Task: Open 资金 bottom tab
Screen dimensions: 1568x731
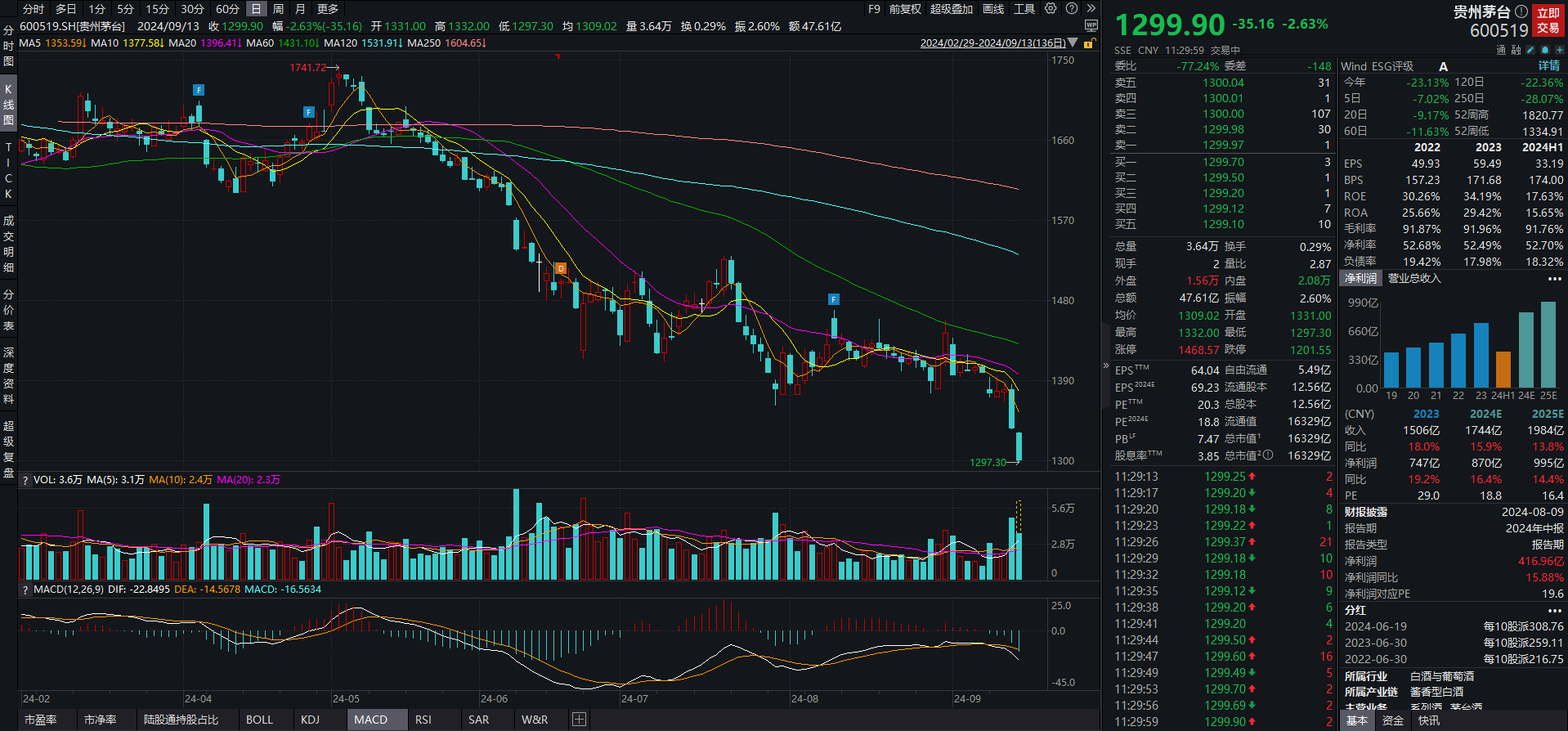Action: pos(1393,720)
